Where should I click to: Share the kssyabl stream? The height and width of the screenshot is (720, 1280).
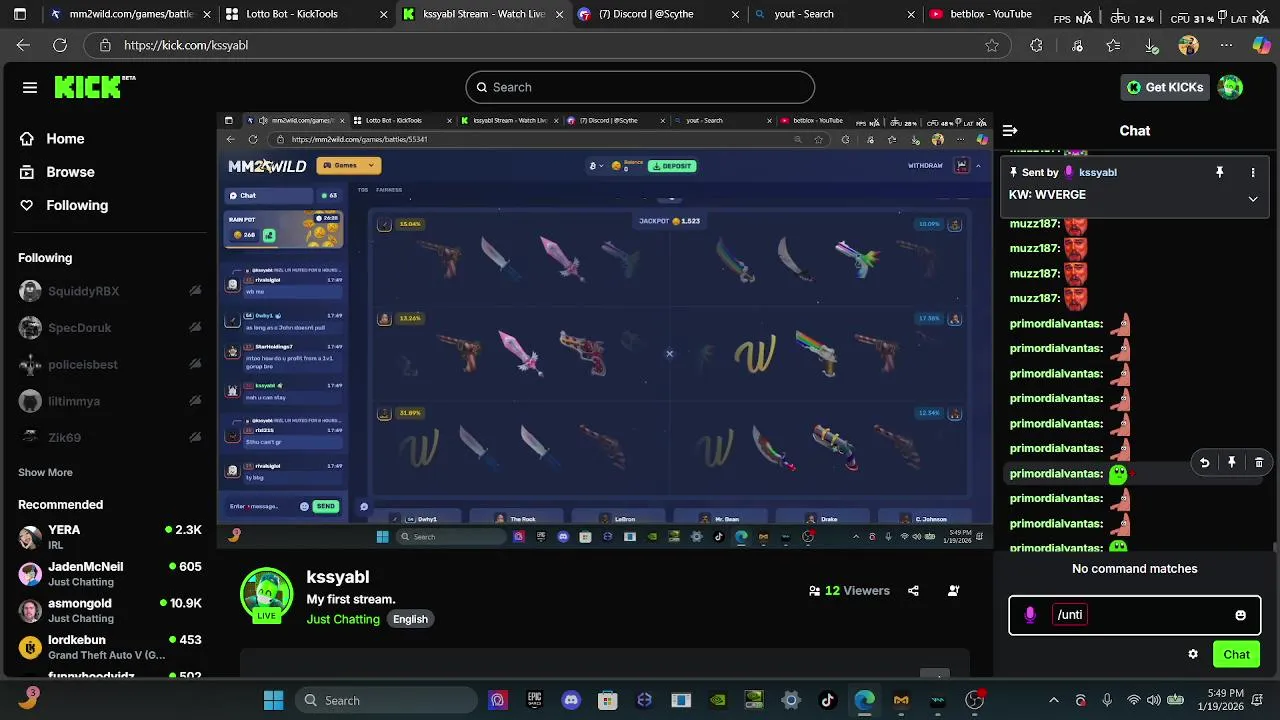click(913, 591)
